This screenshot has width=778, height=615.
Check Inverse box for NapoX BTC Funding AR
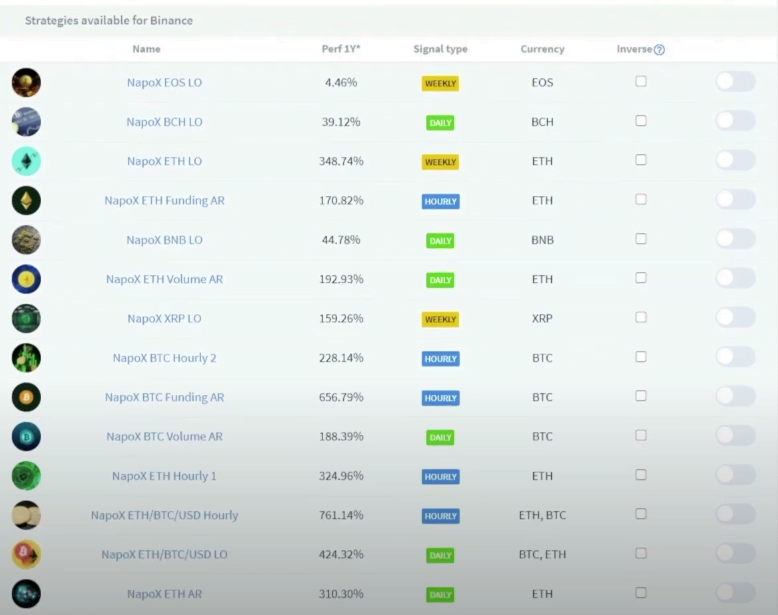point(641,396)
